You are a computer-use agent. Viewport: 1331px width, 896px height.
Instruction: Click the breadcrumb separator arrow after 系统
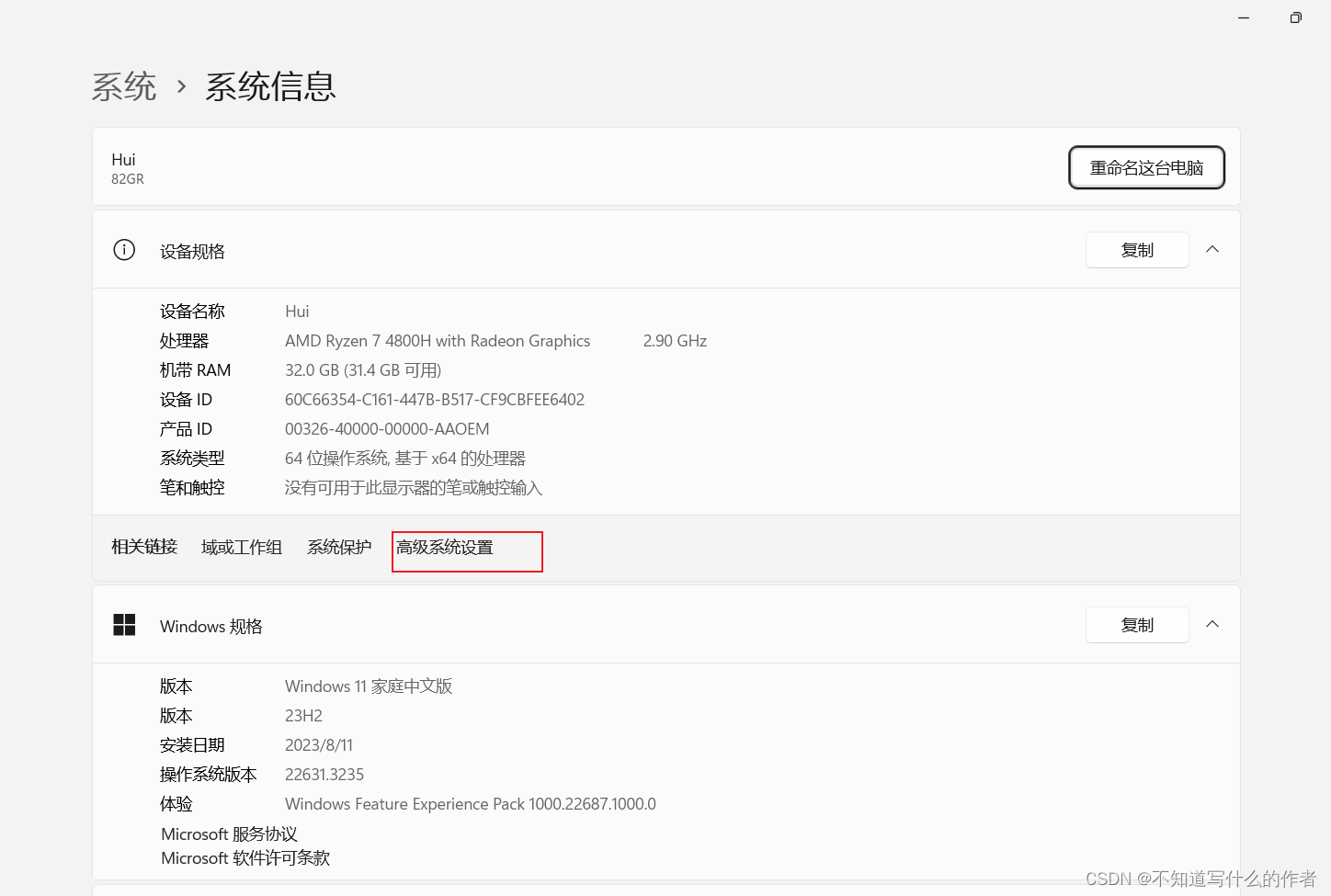(x=181, y=86)
